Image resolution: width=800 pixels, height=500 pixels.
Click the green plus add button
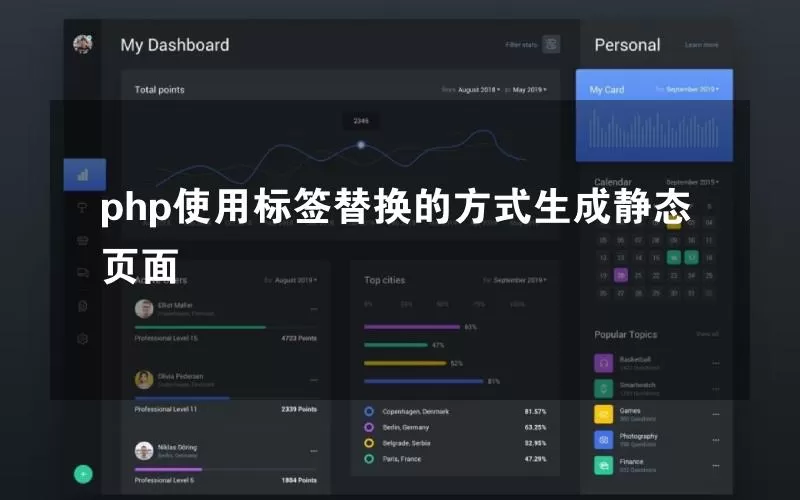tap(83, 474)
